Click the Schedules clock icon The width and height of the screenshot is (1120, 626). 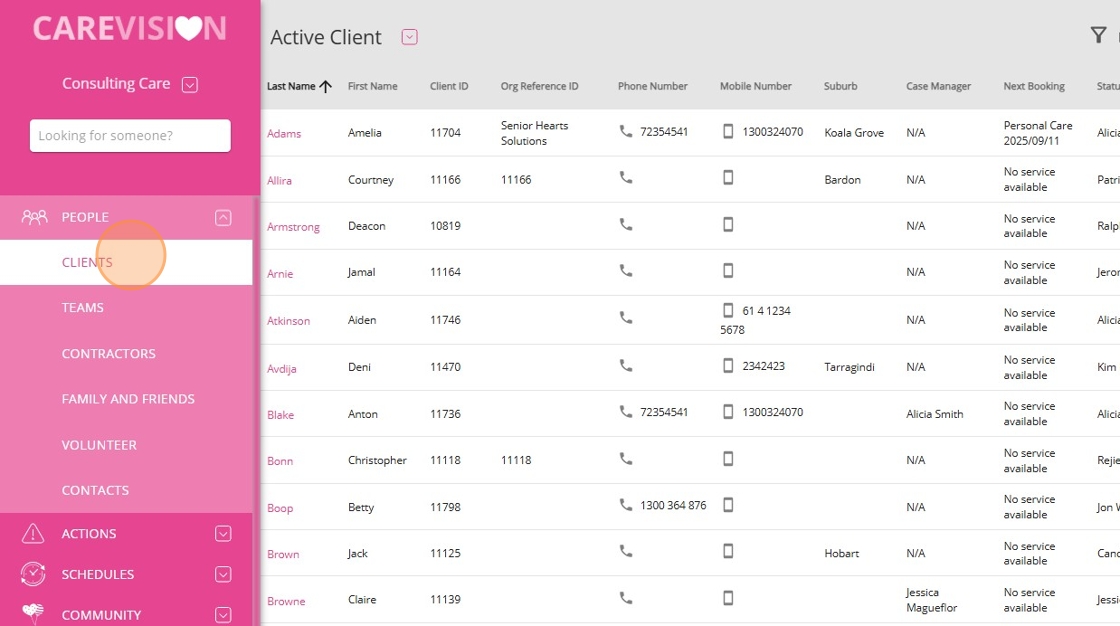click(33, 574)
